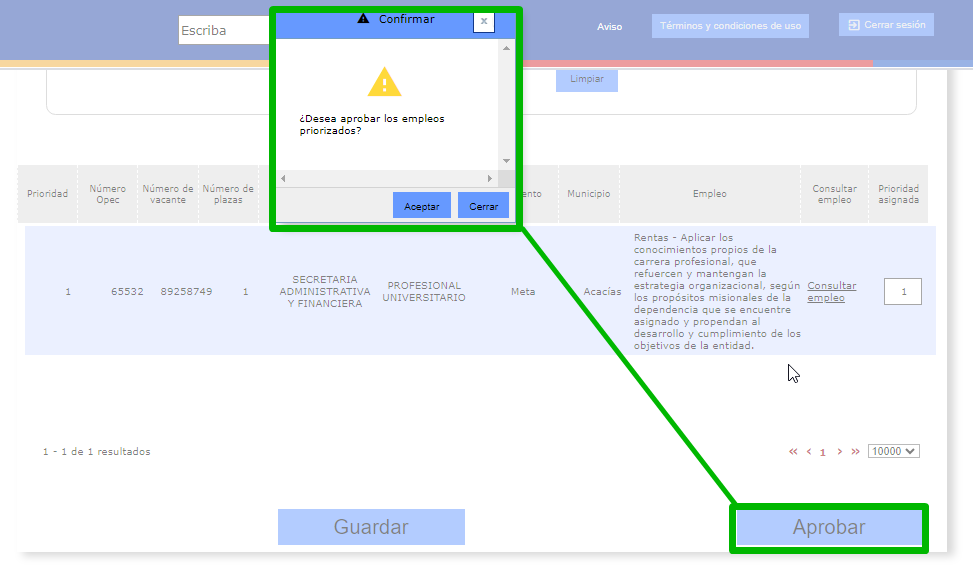Click Cerrar sesión to log out
Screen dimensions: 973x579
pos(886,25)
